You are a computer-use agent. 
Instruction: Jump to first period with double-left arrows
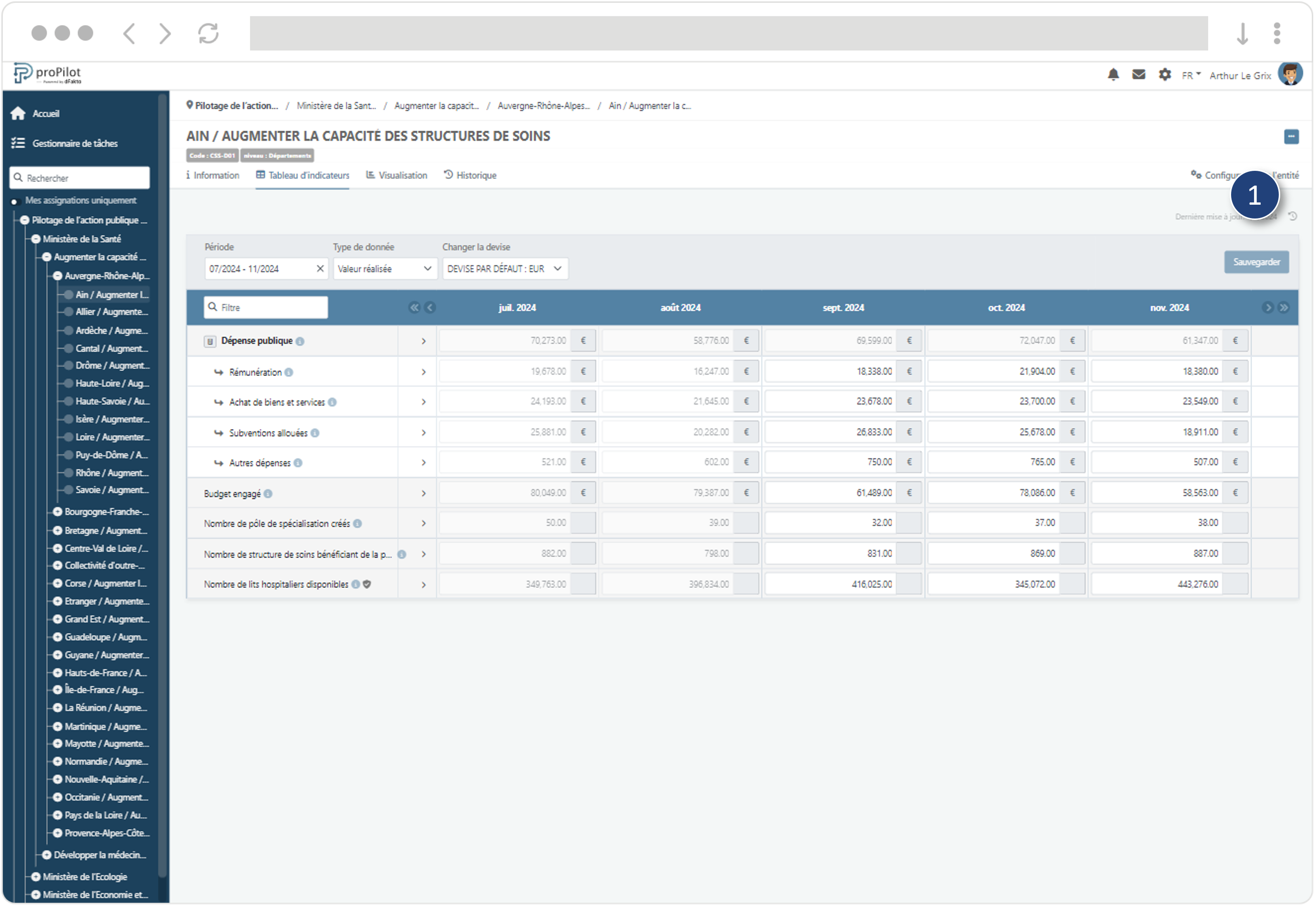(414, 307)
